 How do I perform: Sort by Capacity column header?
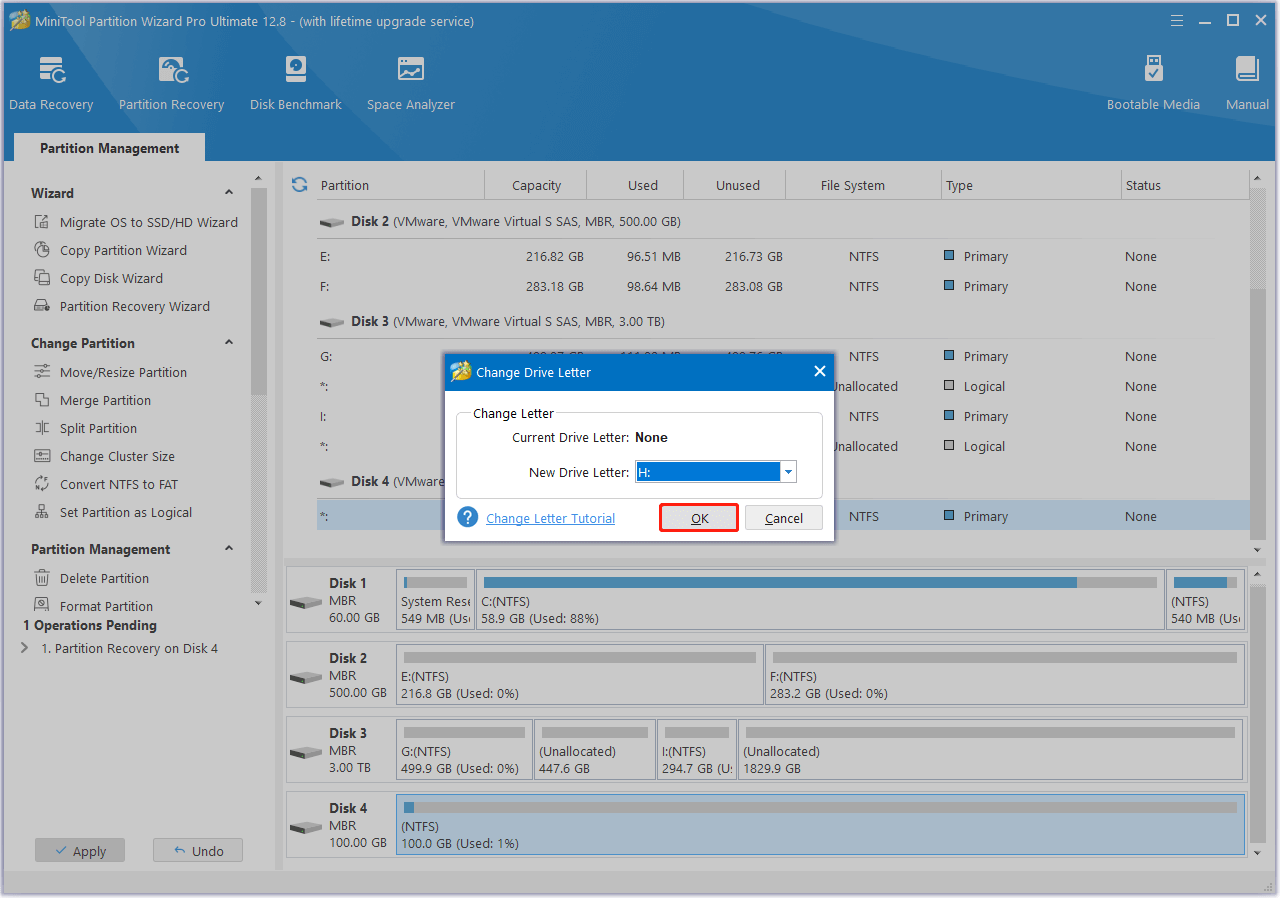pyautogui.click(x=536, y=185)
